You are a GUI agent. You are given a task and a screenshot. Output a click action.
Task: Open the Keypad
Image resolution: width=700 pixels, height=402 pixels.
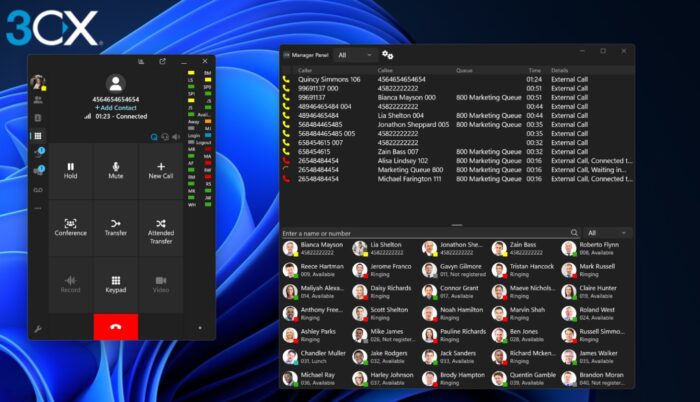tap(116, 284)
